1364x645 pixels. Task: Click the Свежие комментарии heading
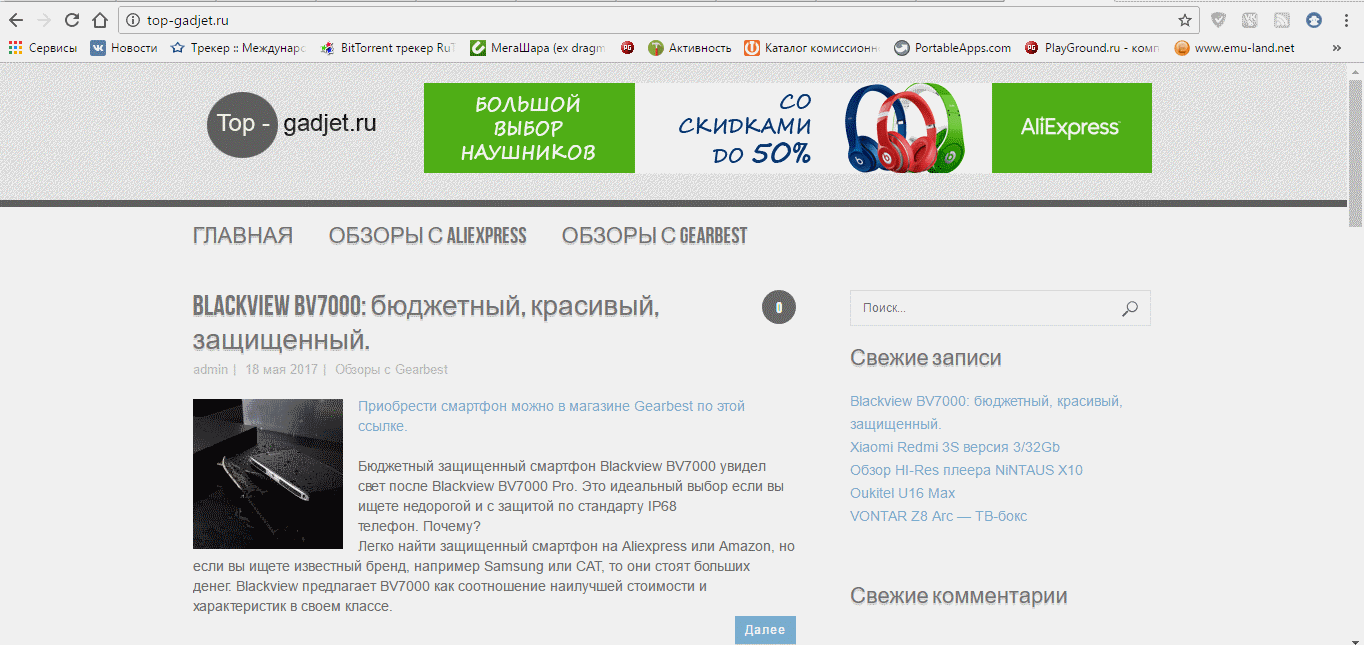(958, 596)
